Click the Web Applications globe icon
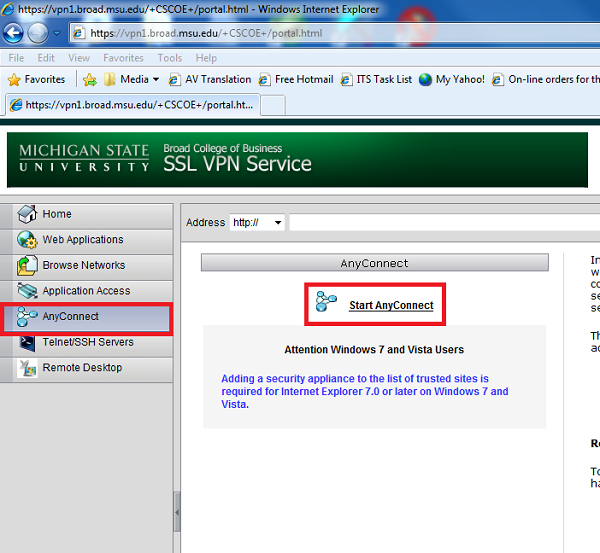This screenshot has height=553, width=600. point(27,240)
